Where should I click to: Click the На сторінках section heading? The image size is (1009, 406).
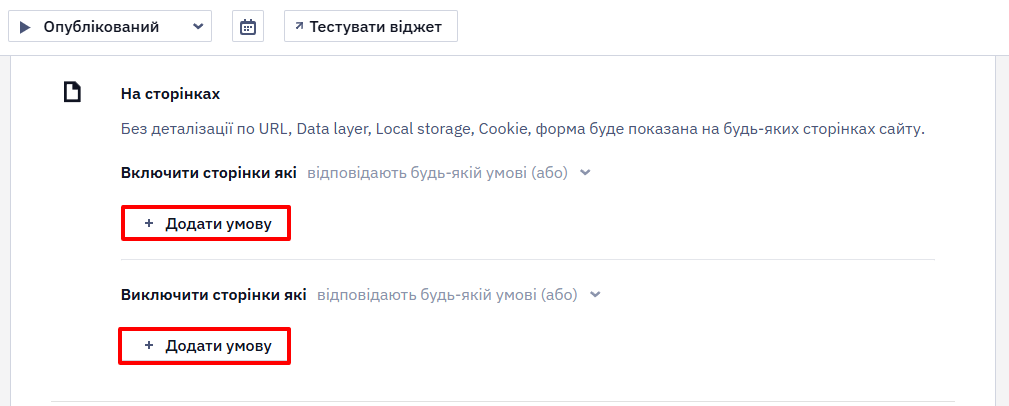pos(171,94)
